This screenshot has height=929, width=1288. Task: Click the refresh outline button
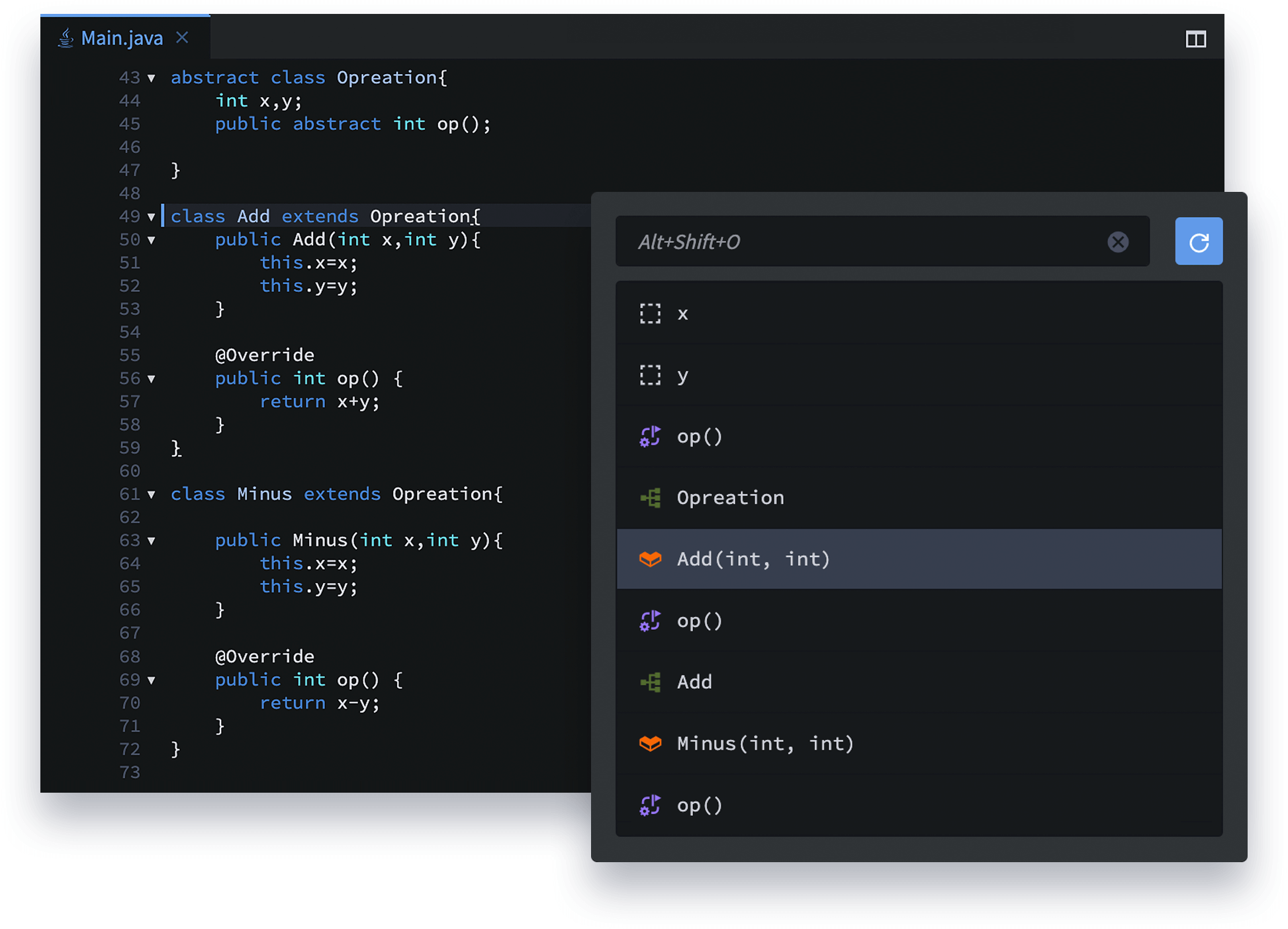tap(1199, 242)
